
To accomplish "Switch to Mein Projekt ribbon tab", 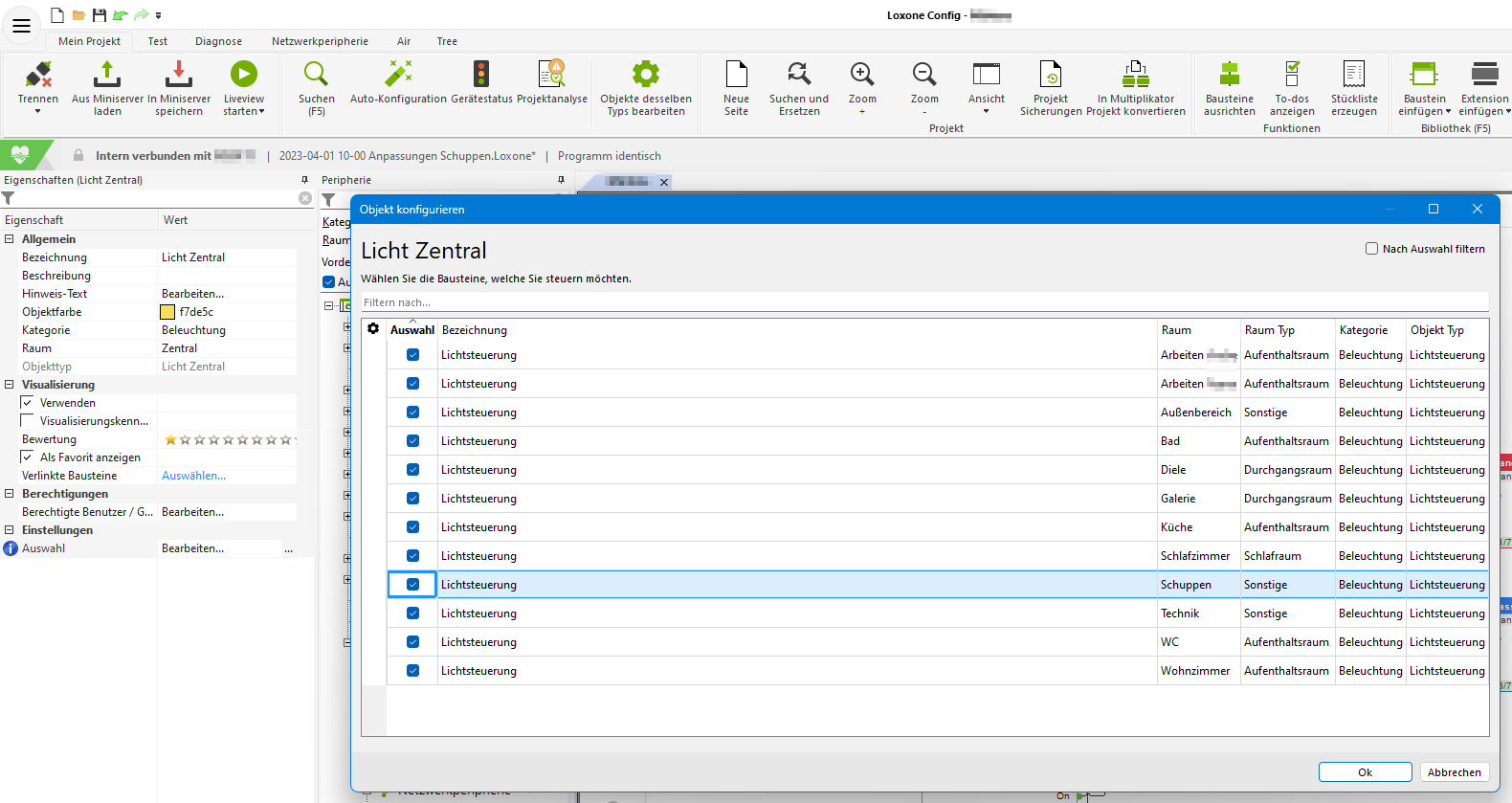I will (x=89, y=41).
